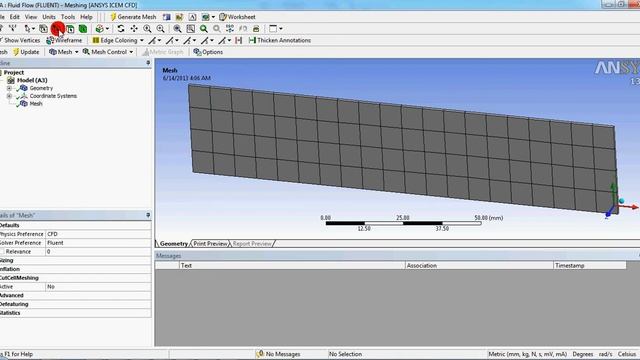Click the mesh connection edge icon before Thicken Annotations

239,40
